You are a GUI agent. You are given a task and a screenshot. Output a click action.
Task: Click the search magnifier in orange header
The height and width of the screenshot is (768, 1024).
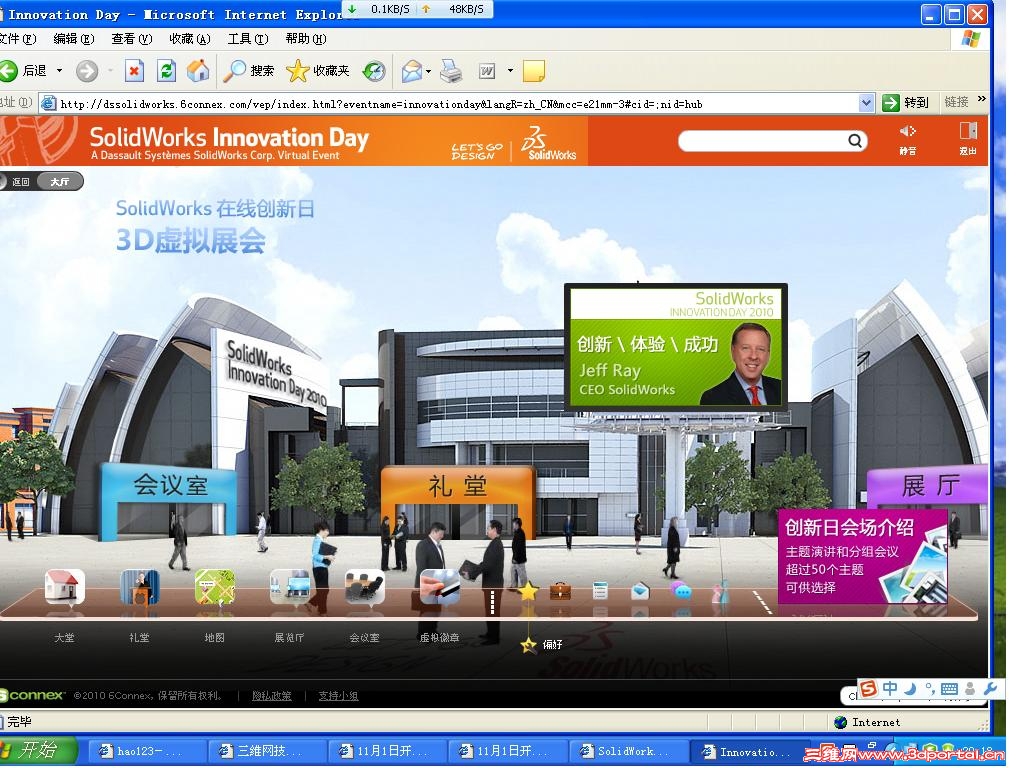coord(855,140)
